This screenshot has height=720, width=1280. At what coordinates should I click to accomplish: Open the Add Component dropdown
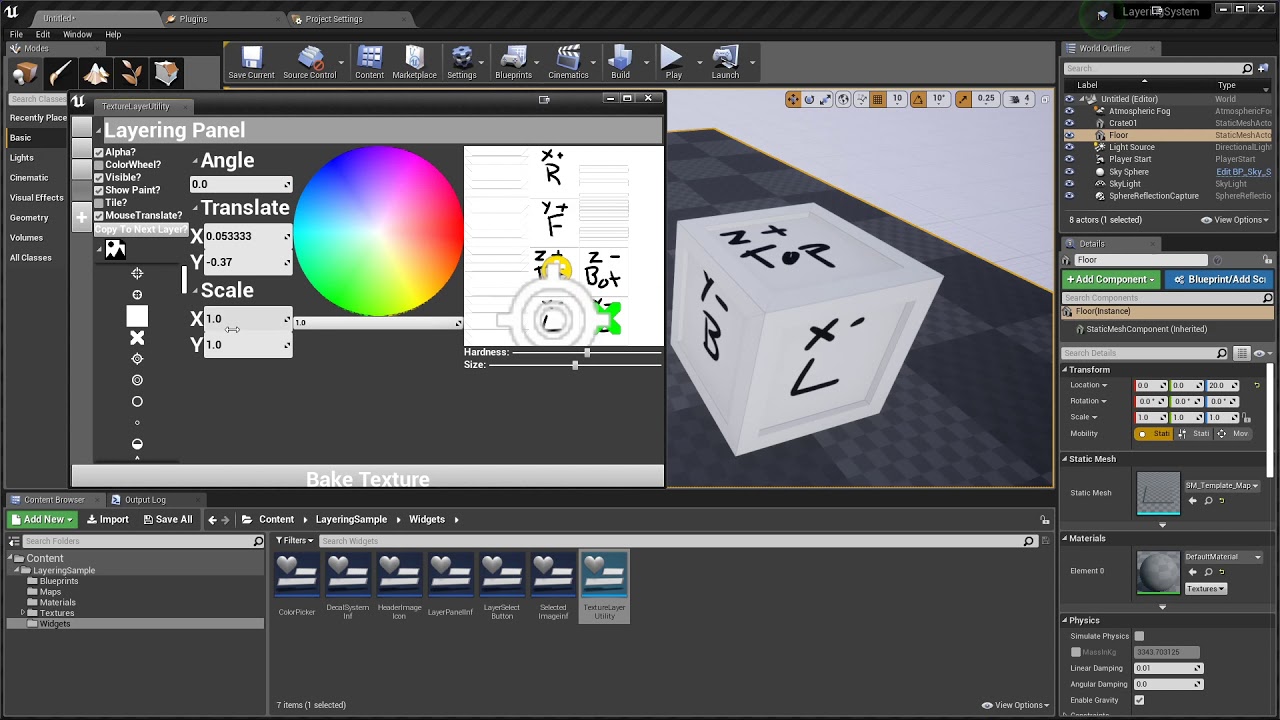pyautogui.click(x=1111, y=279)
